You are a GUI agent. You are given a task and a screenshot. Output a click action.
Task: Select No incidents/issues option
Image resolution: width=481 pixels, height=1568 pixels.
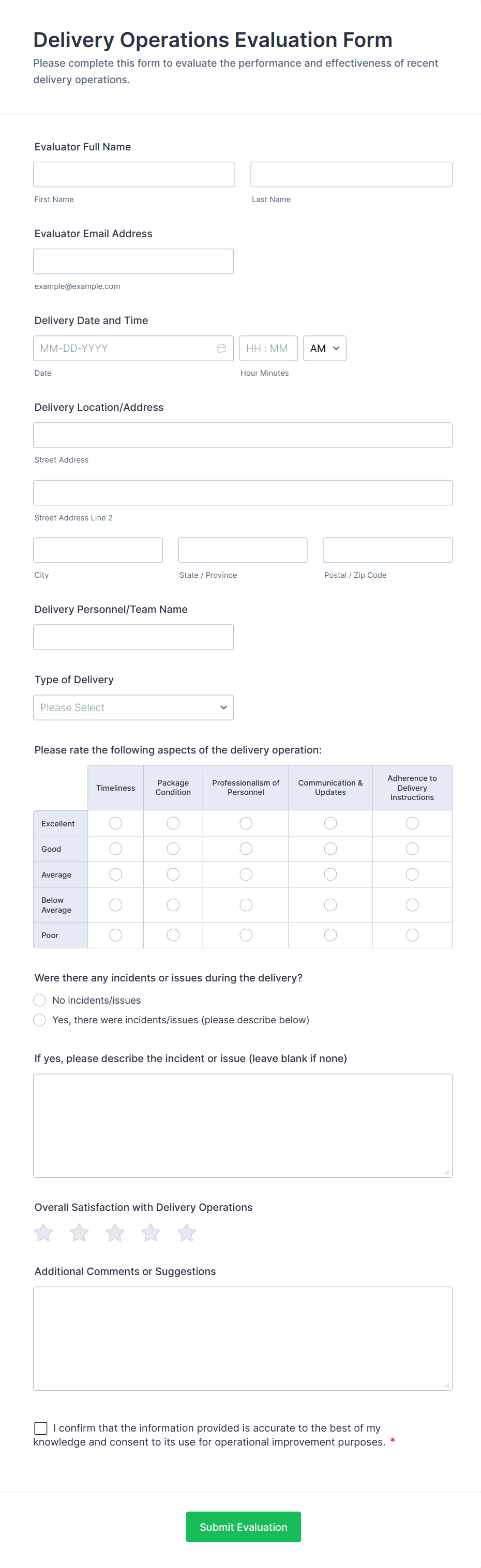click(x=40, y=1000)
